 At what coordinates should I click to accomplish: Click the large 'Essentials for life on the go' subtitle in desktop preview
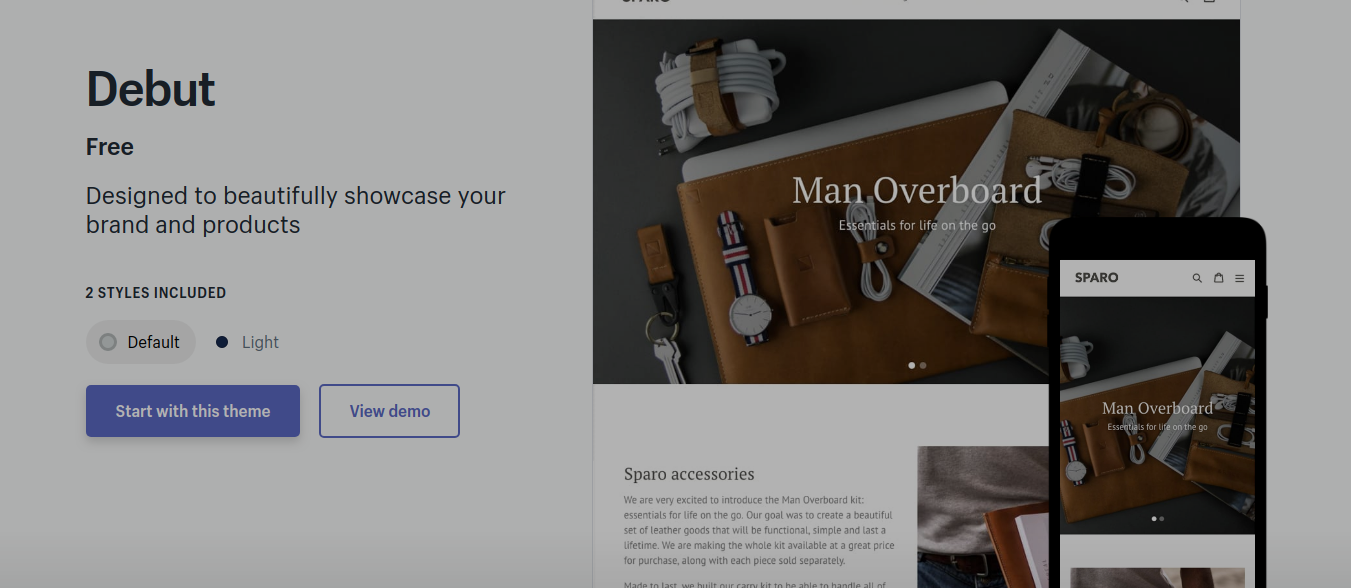917,226
